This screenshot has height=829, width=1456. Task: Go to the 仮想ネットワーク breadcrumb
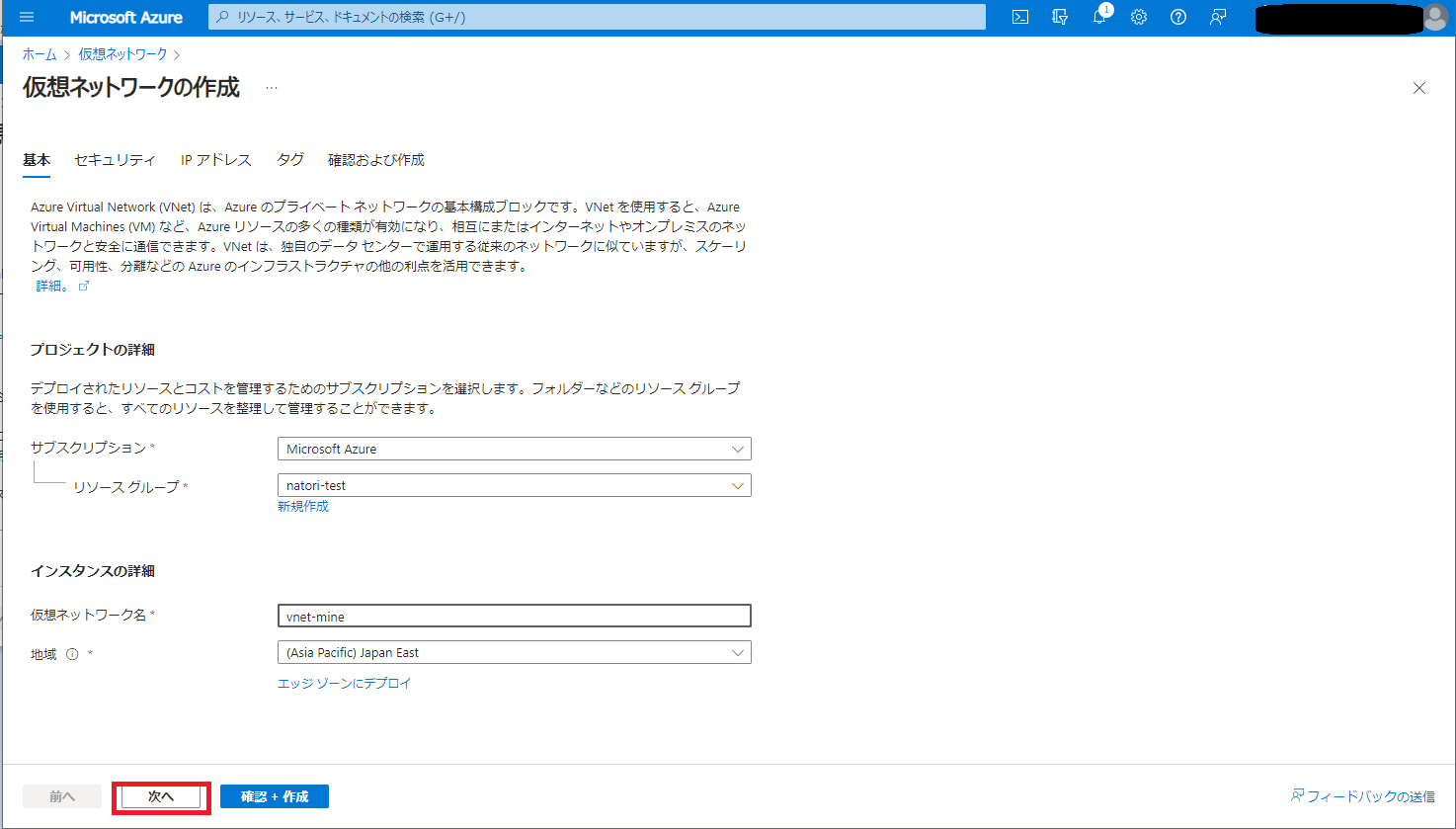pyautogui.click(x=123, y=54)
